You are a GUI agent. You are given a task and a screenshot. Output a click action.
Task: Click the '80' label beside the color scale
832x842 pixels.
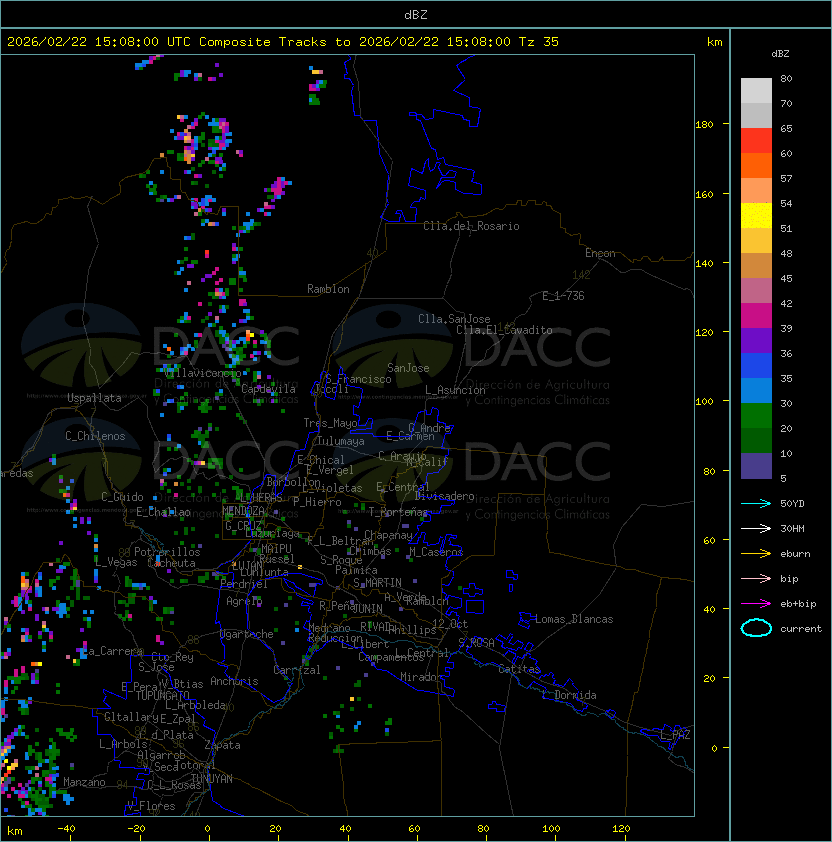tap(786, 78)
